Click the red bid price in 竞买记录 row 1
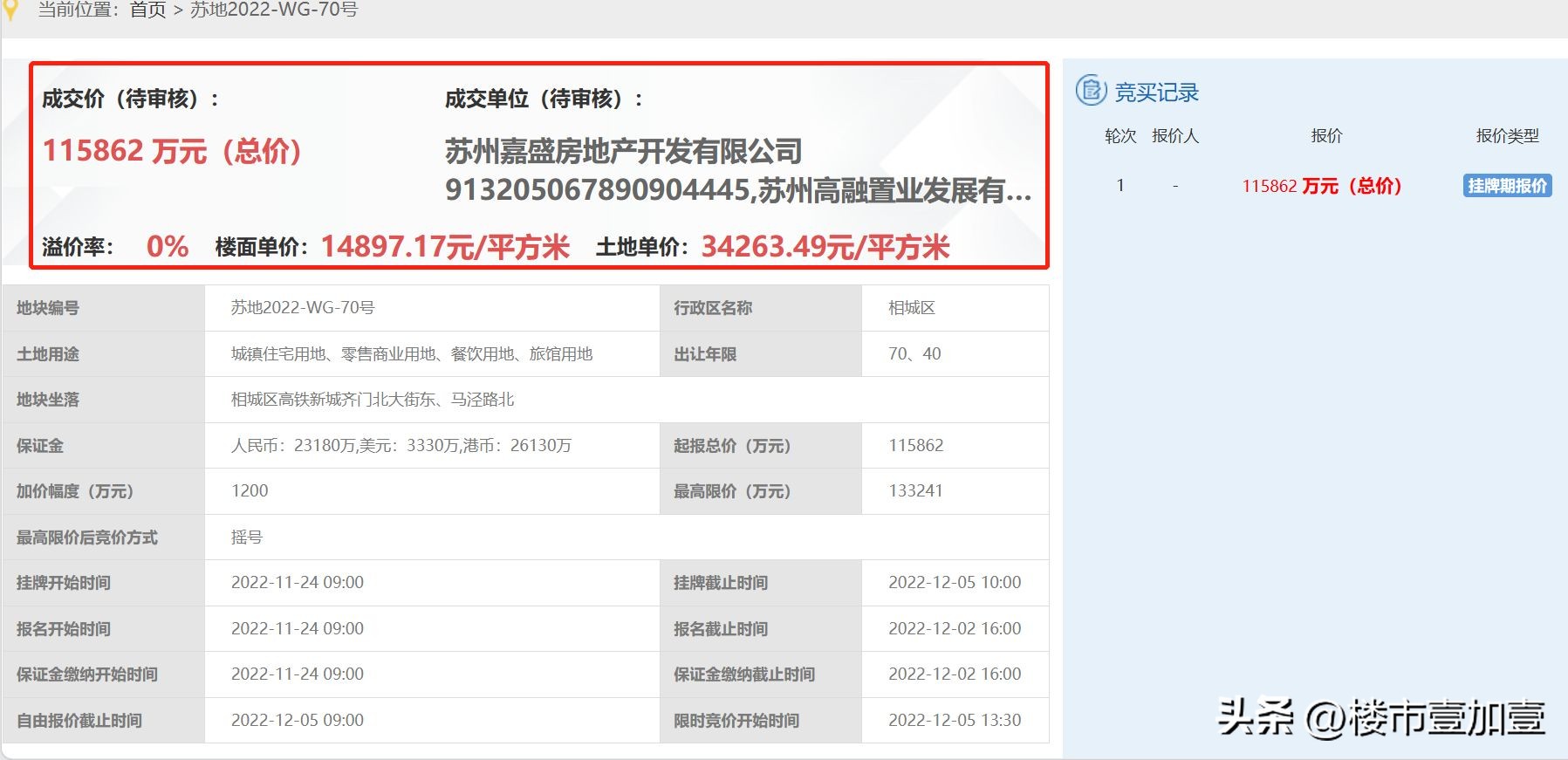Image resolution: width=1568 pixels, height=760 pixels. 1321,186
